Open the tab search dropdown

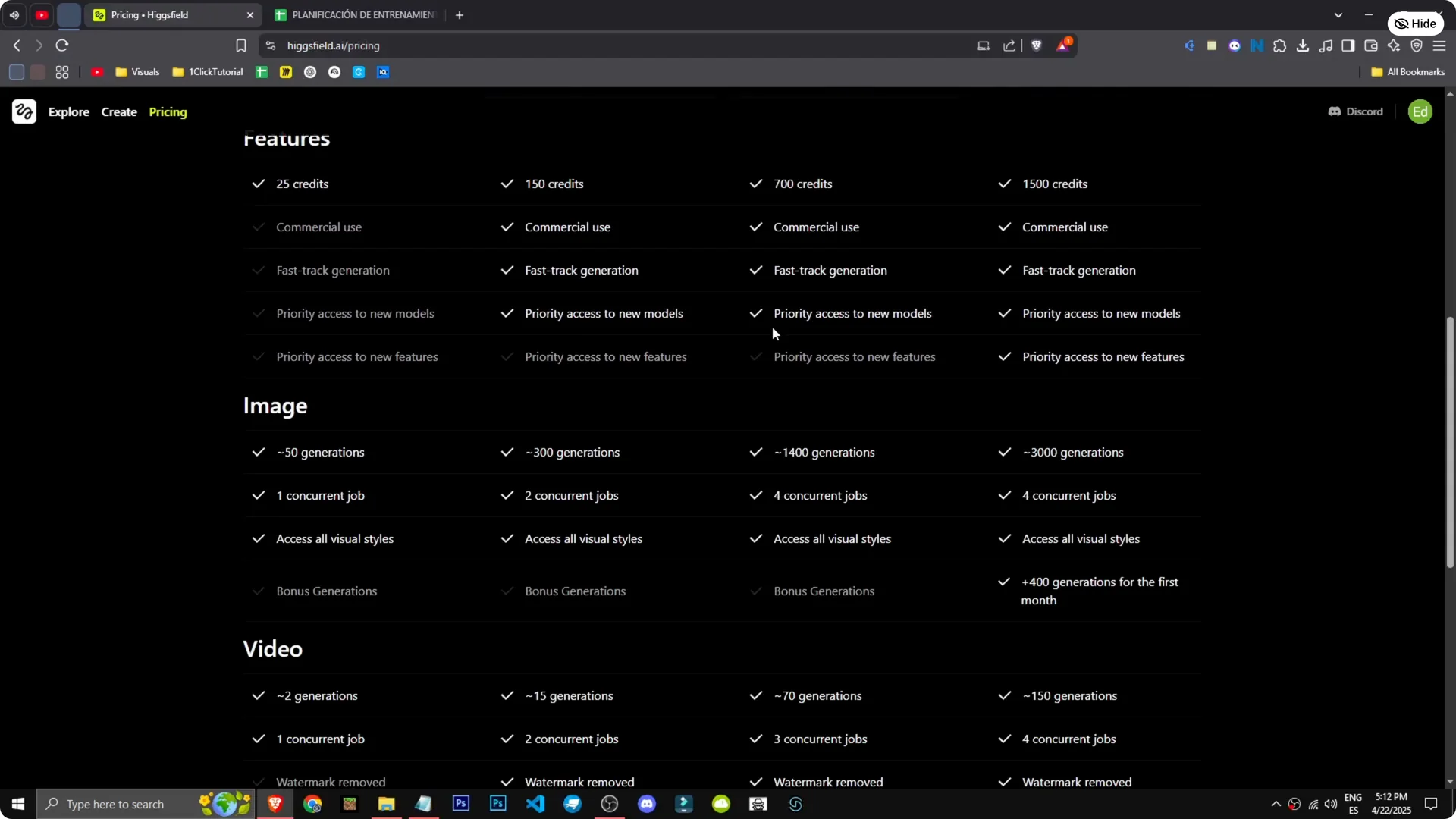click(x=1338, y=14)
